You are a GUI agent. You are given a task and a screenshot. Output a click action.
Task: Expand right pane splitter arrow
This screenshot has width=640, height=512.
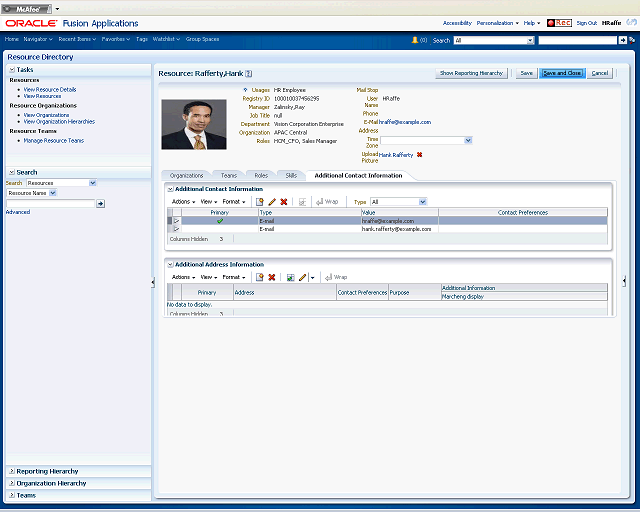coord(624,281)
